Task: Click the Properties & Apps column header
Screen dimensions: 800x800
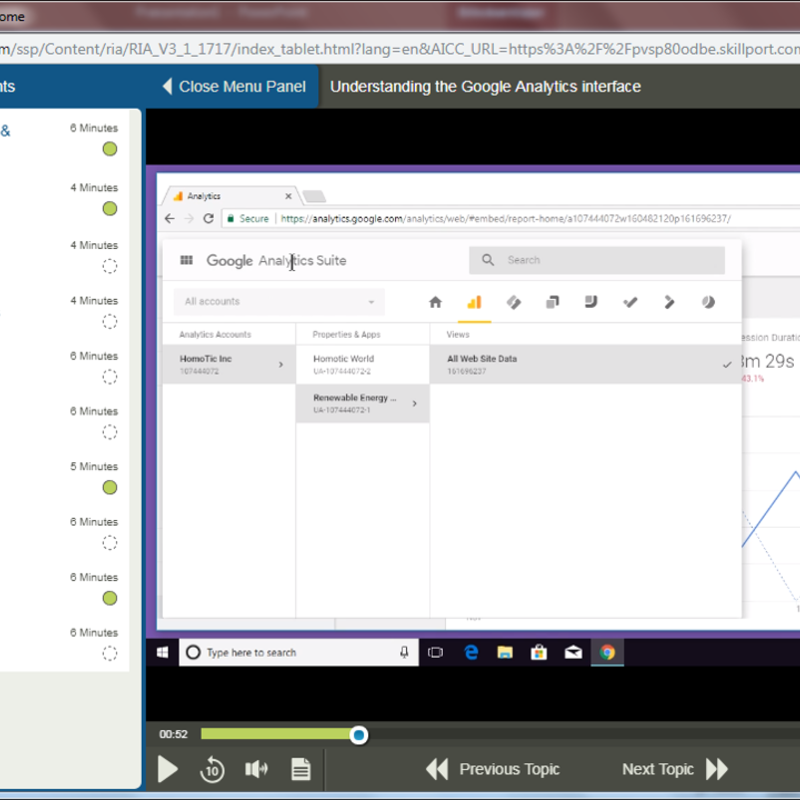Action: 346,334
